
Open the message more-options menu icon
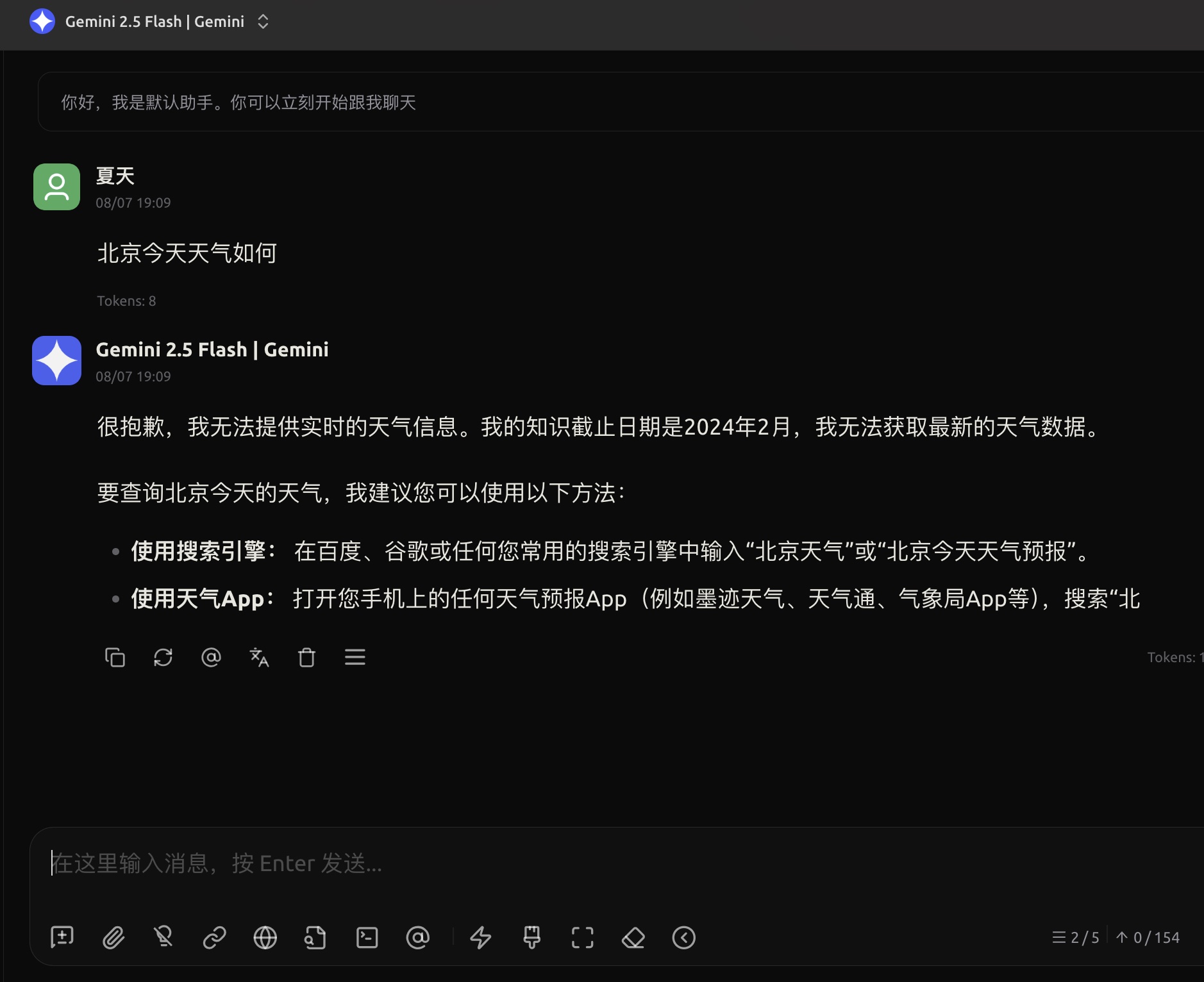(x=355, y=657)
